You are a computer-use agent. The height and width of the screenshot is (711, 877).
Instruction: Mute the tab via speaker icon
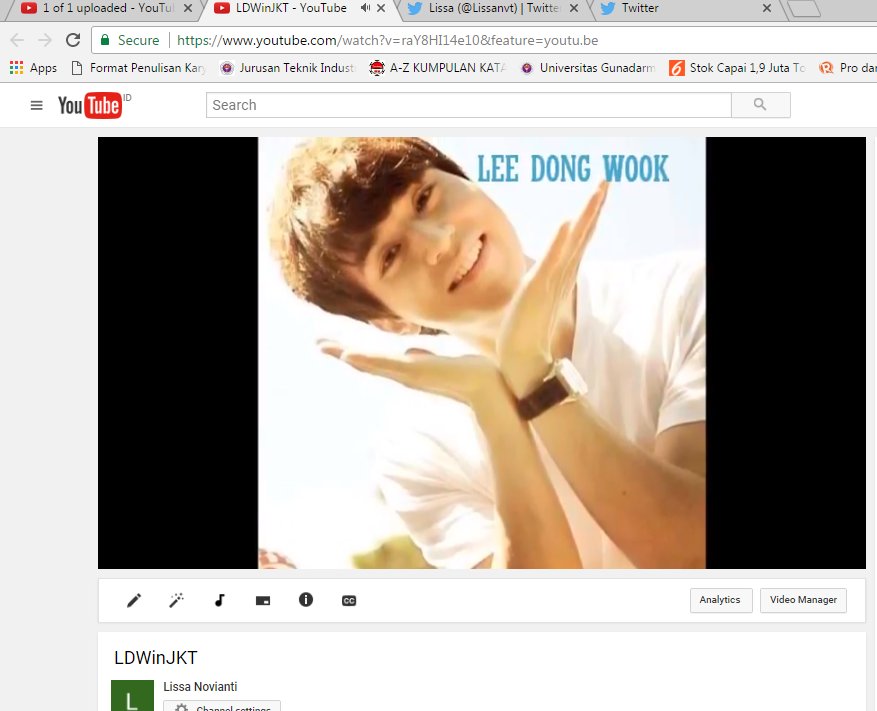365,8
